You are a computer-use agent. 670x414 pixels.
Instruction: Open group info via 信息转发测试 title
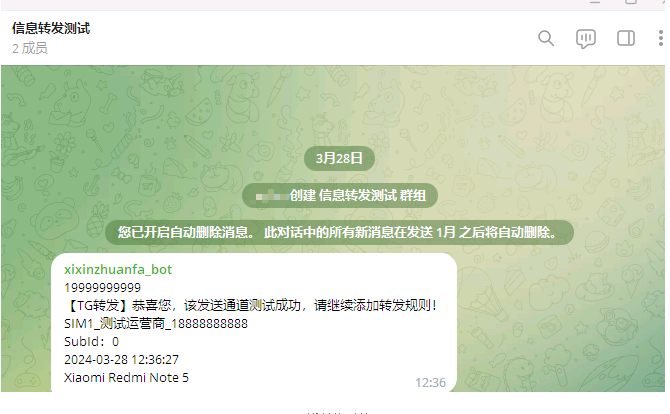[x=51, y=28]
